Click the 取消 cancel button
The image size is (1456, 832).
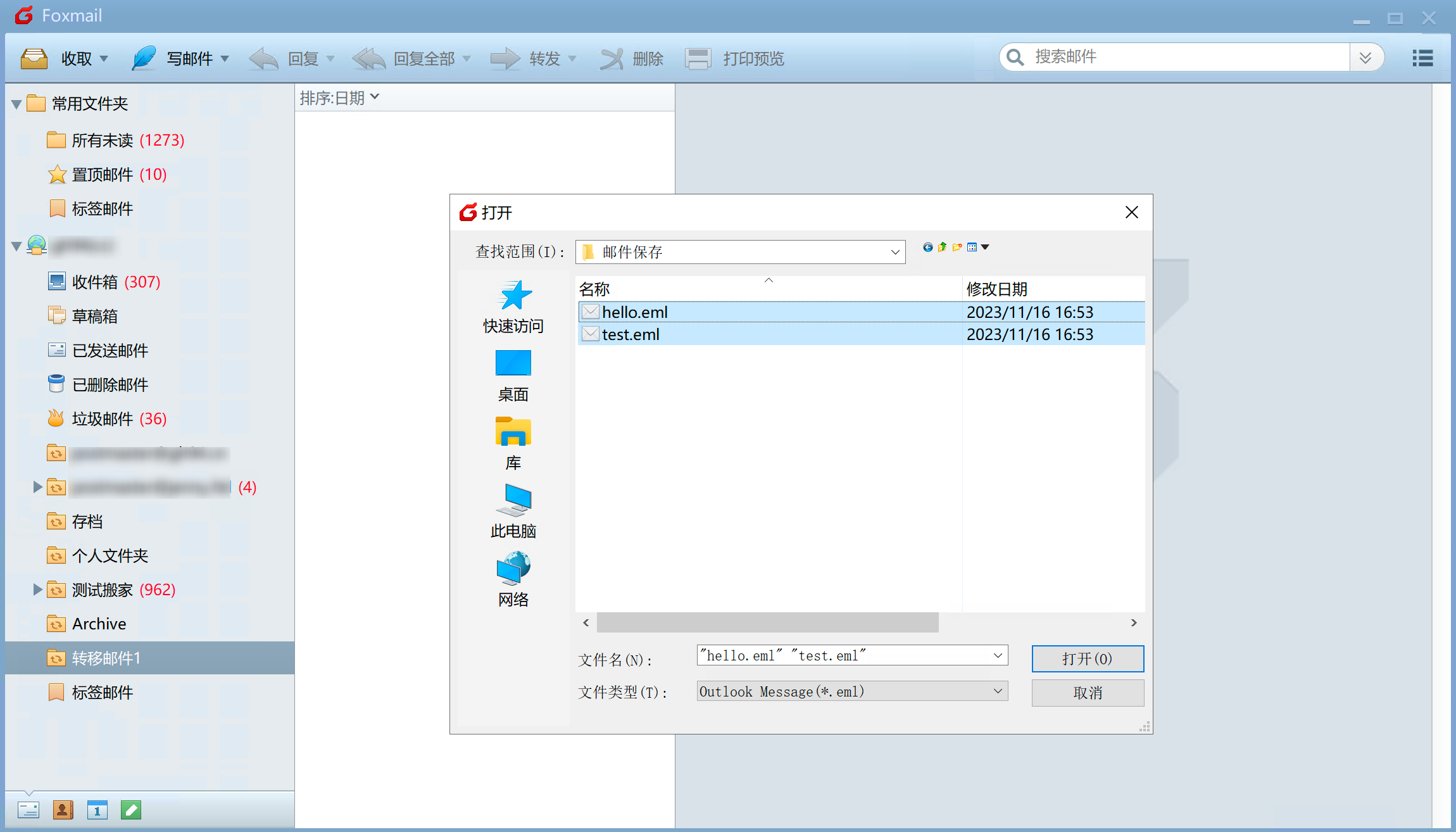tap(1087, 693)
